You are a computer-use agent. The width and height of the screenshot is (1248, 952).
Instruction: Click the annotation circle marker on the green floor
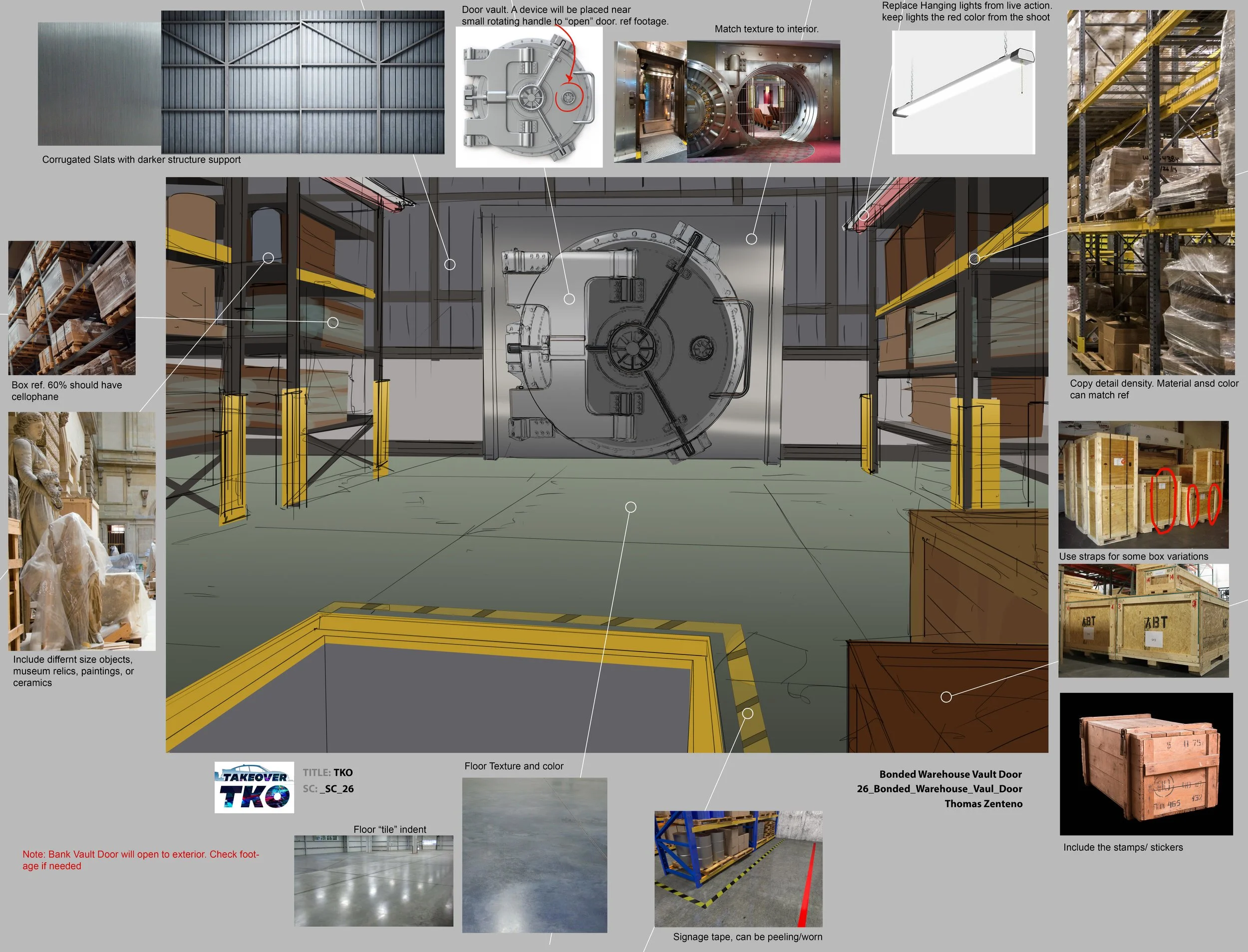click(x=630, y=507)
